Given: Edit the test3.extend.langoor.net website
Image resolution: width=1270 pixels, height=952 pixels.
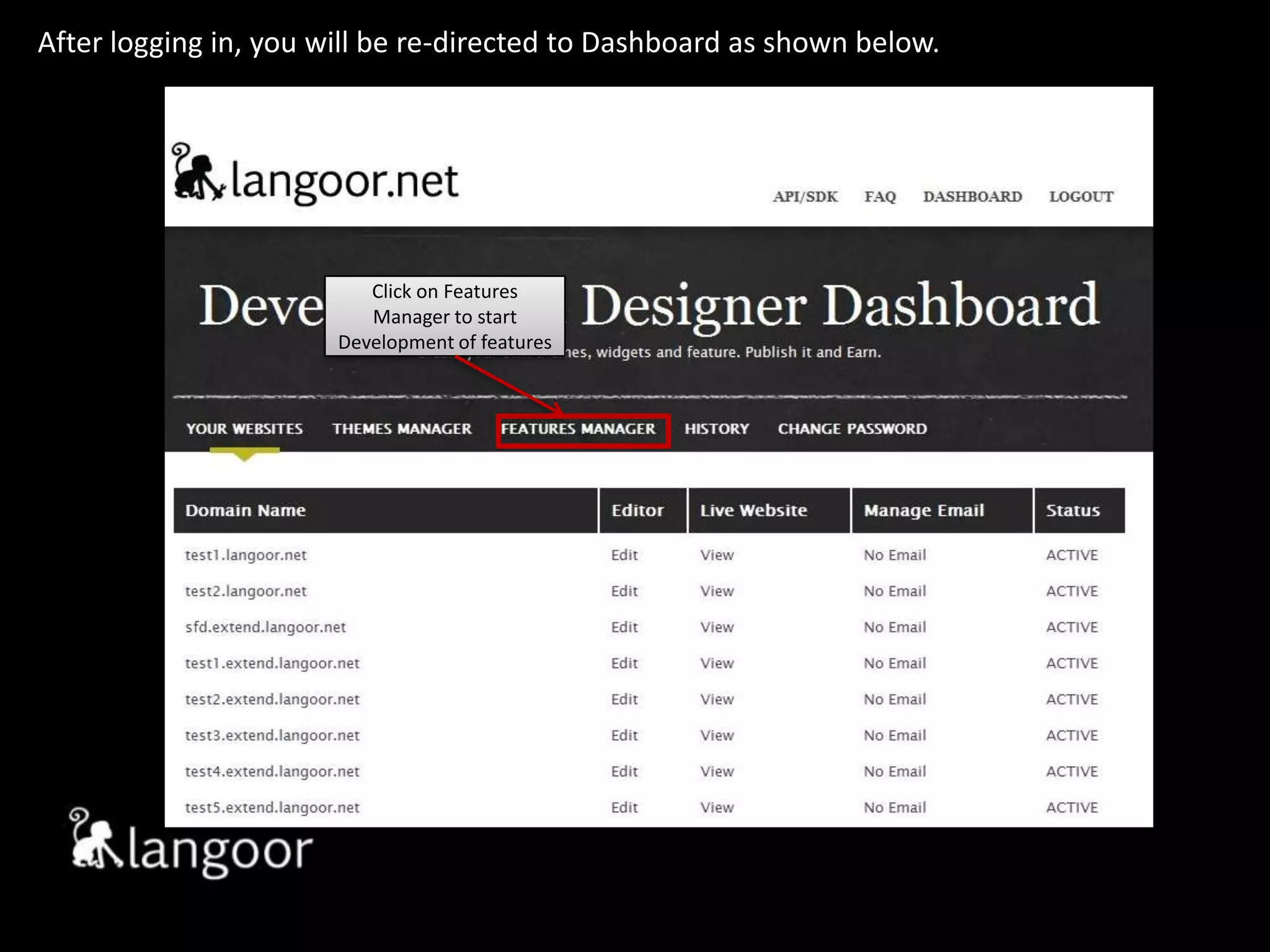Looking at the screenshot, I should [x=624, y=735].
